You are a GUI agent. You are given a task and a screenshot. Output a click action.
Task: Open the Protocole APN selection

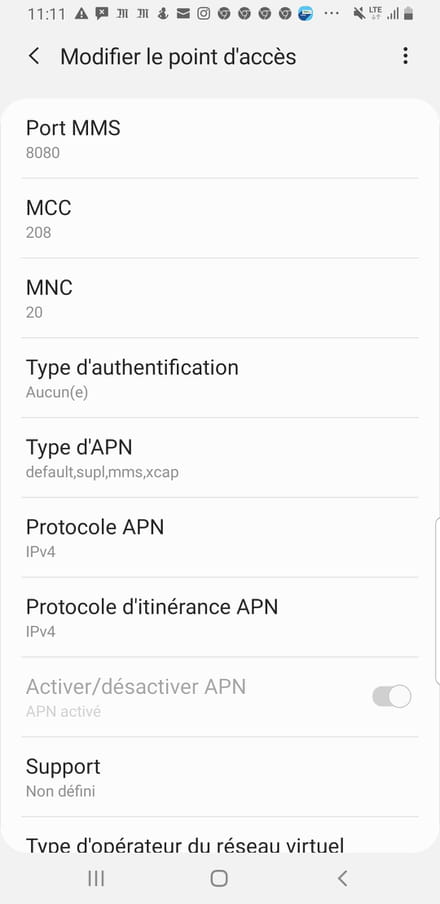point(220,537)
